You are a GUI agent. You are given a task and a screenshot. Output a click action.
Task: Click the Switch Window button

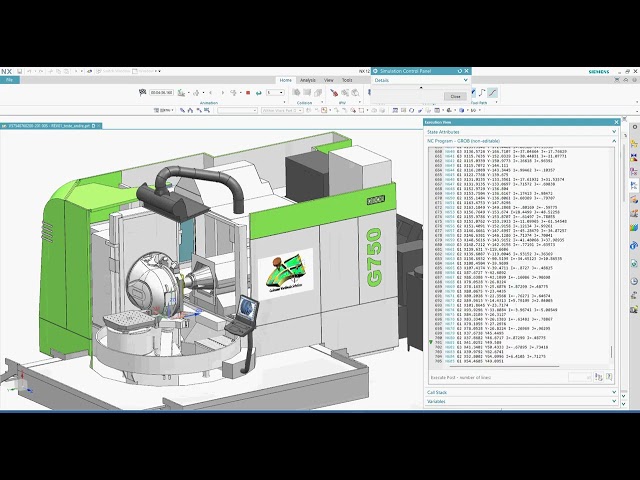tap(113, 71)
